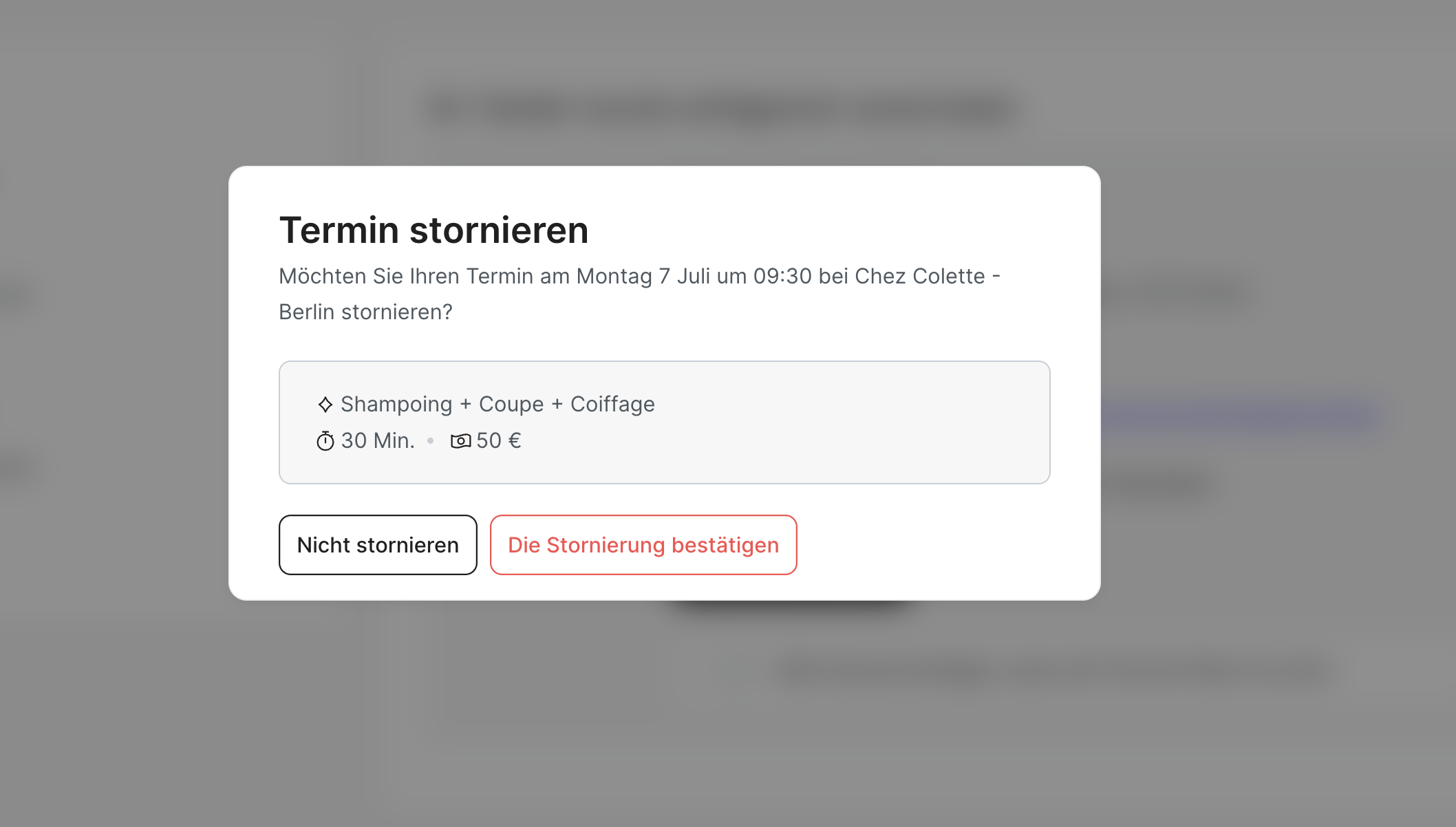
Task: Click the 30 Min. duration label
Action: (377, 440)
